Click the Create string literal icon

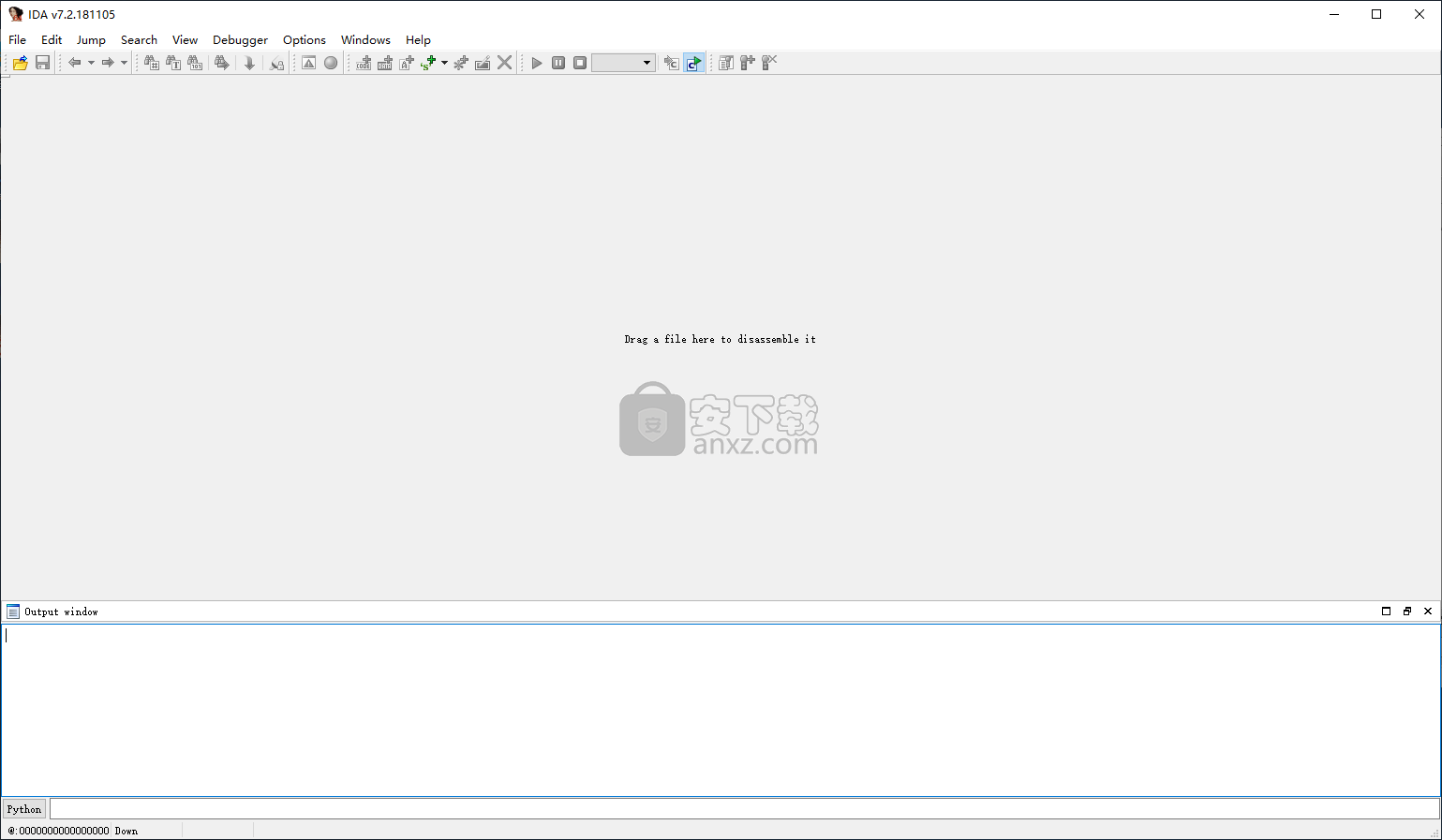tap(407, 63)
